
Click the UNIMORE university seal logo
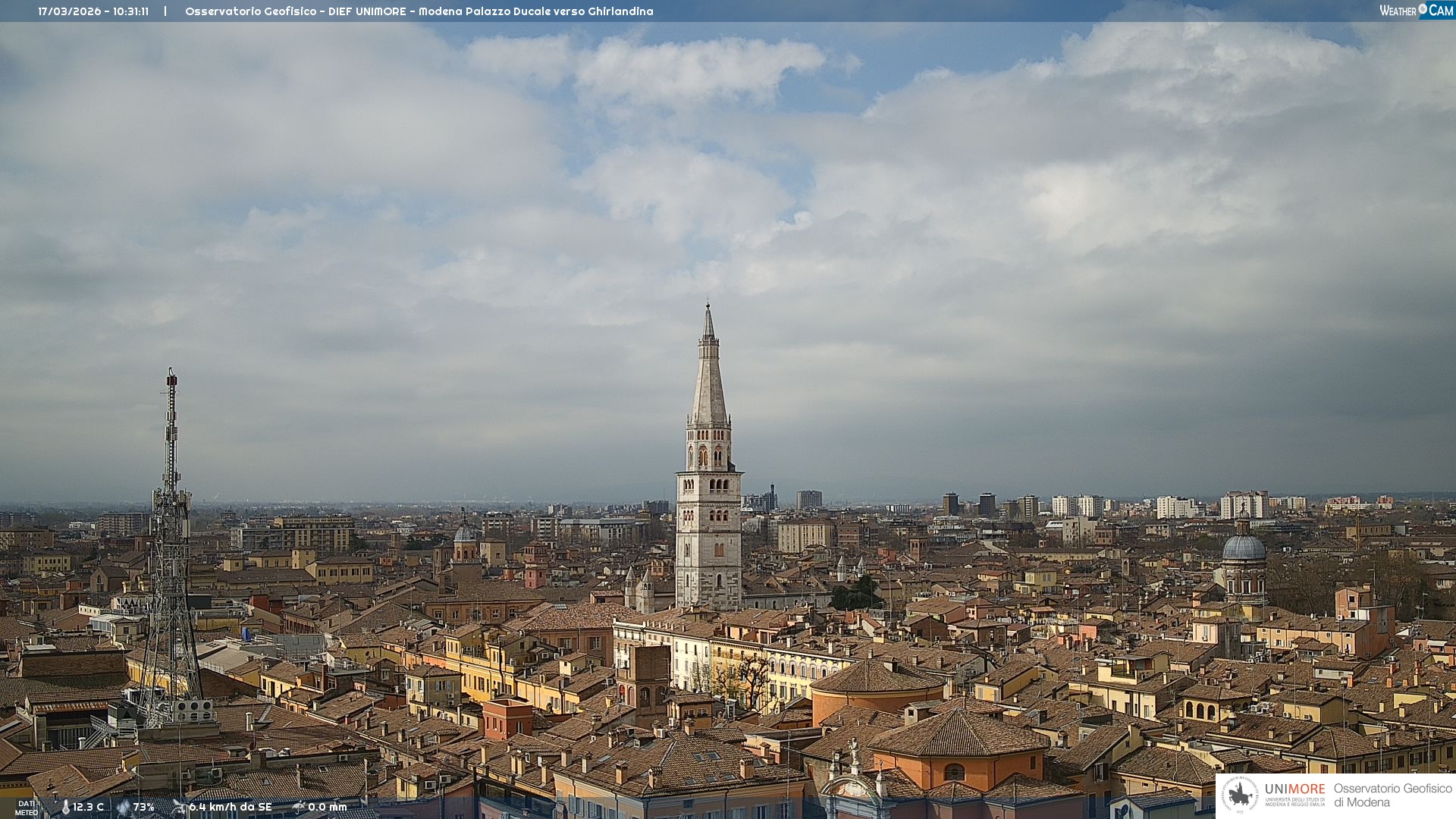pos(1240,795)
